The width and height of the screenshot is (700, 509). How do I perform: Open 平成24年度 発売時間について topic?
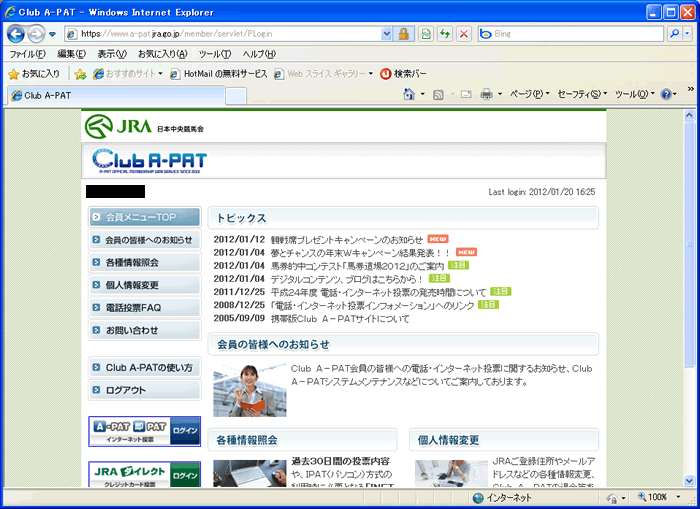click(378, 292)
